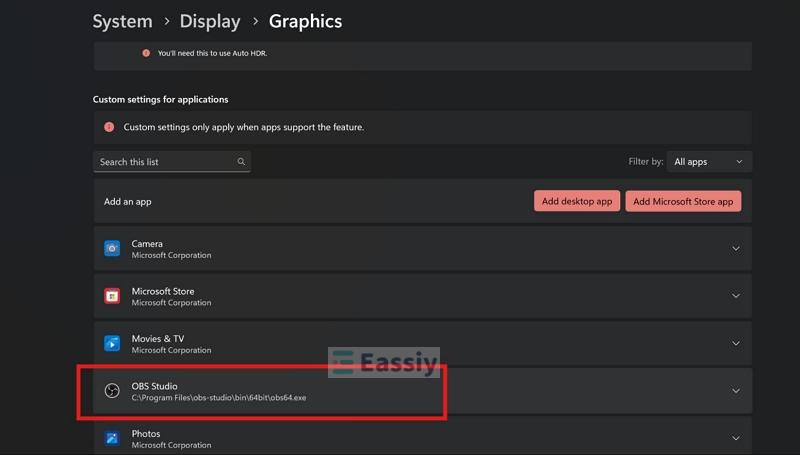
Task: Select the OBS Studio app name
Action: [x=155, y=386]
